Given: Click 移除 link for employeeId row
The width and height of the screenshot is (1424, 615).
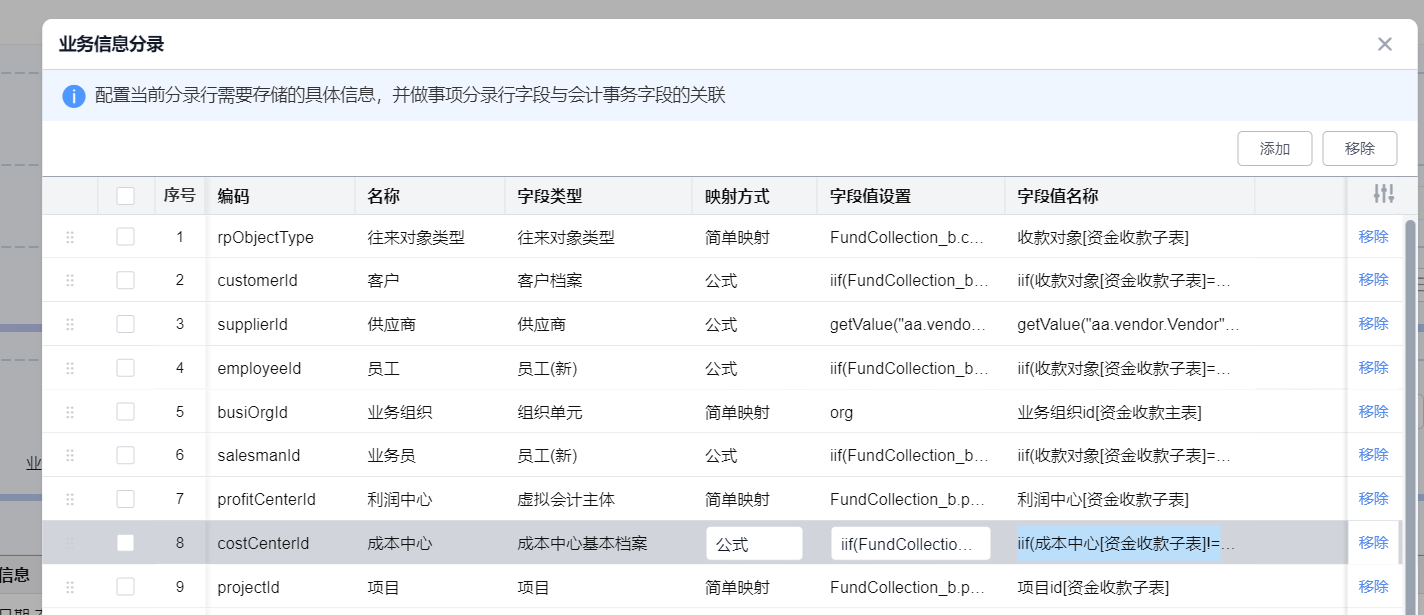Looking at the screenshot, I should (1373, 368).
